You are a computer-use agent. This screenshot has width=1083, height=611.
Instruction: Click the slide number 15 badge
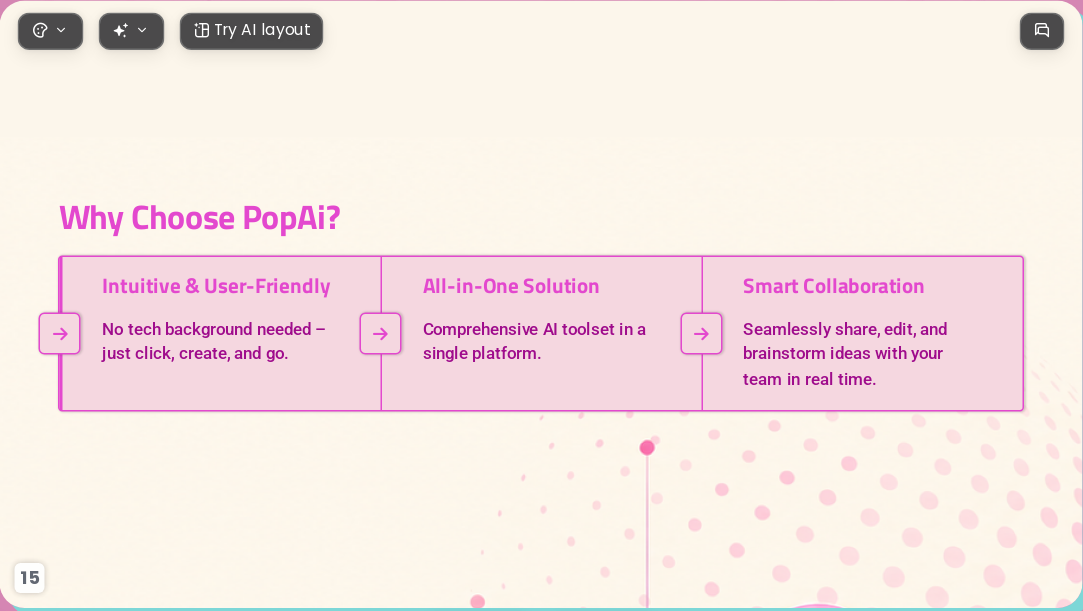tap(29, 577)
